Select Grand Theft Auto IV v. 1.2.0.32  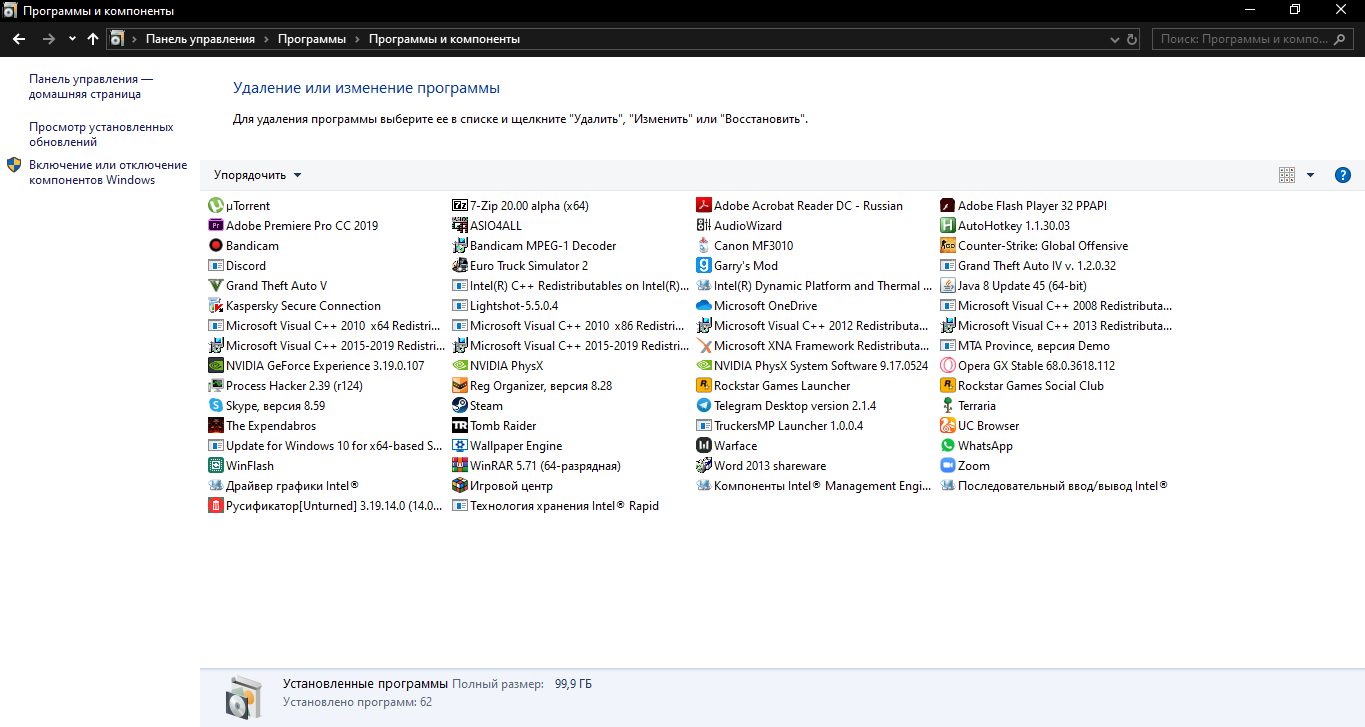(x=1028, y=266)
